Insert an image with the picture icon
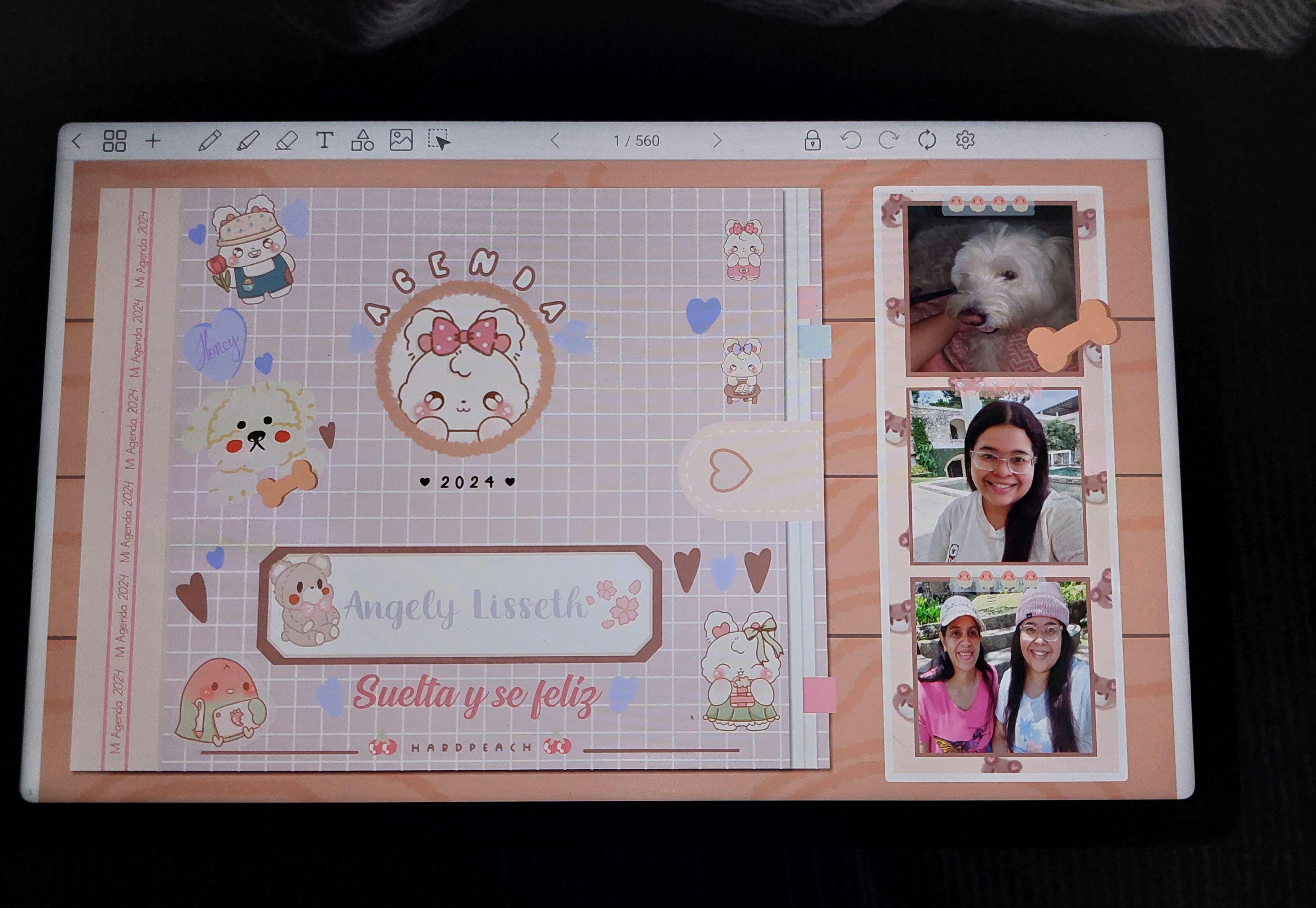This screenshot has height=908, width=1316. [x=401, y=140]
